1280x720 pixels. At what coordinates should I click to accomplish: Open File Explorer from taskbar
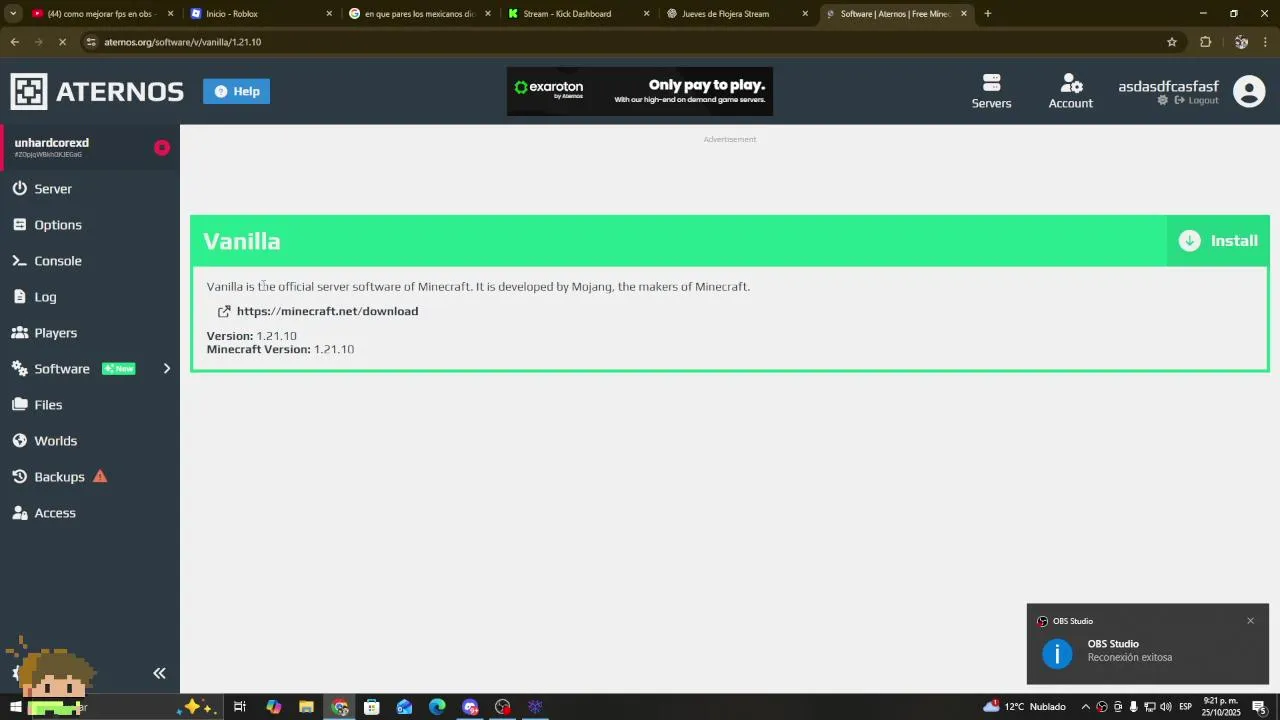[x=306, y=707]
